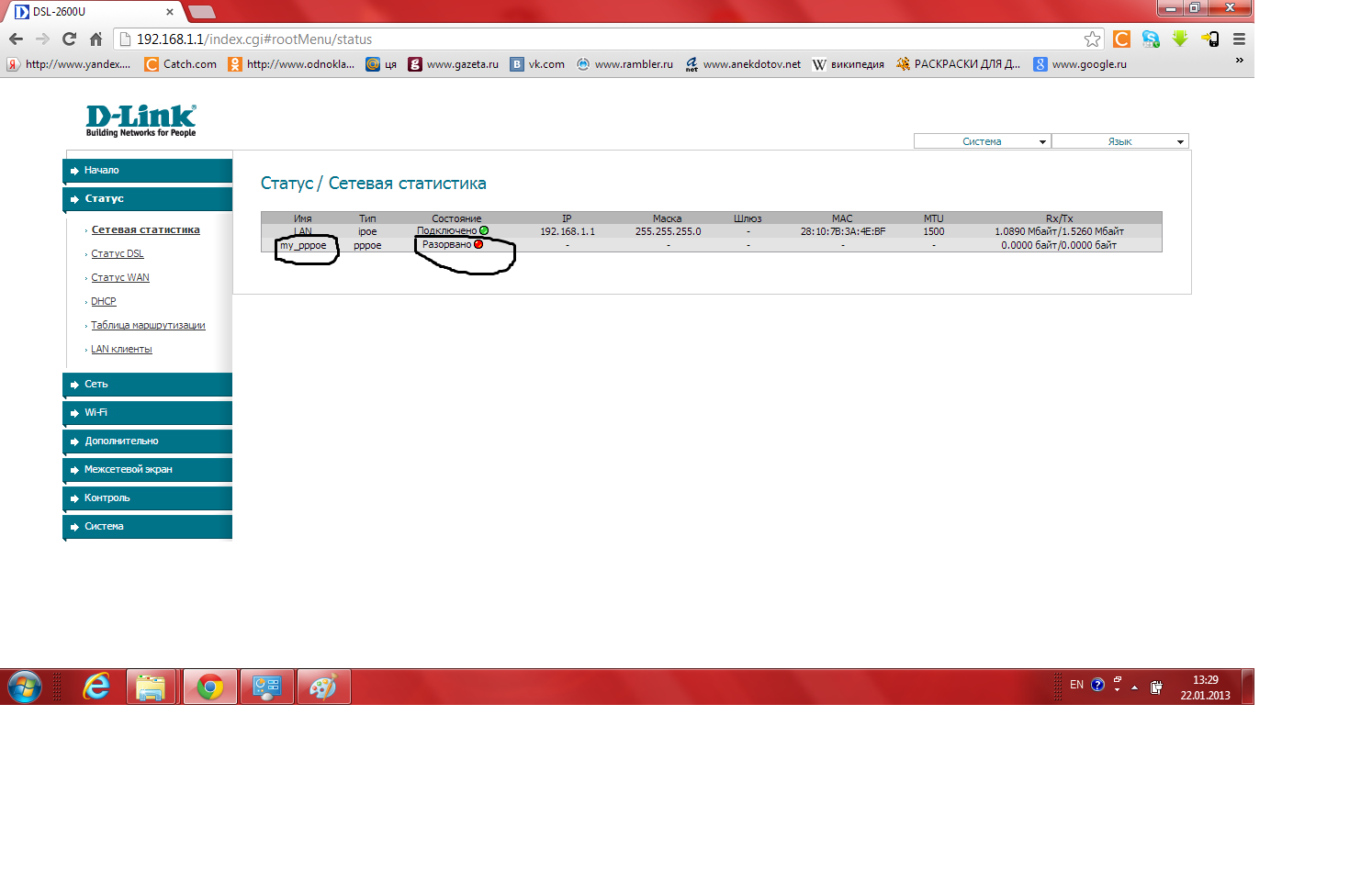Switch to Chrome on the taskbar

coord(210,687)
